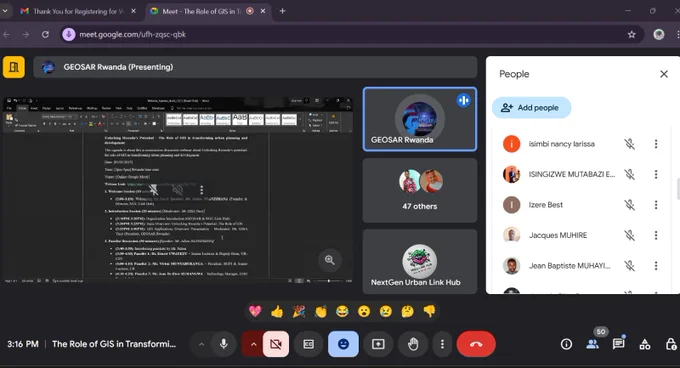Bookmark this page with the star icon

click(631, 34)
